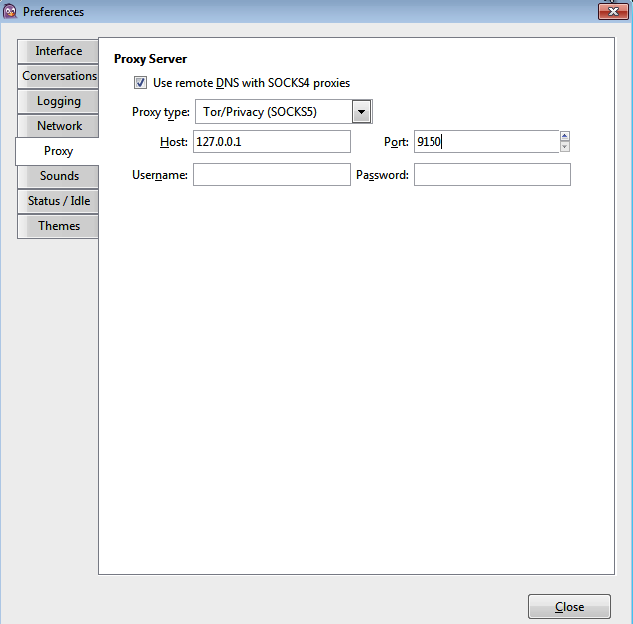Open the Themes tab
This screenshot has width=633, height=624.
click(x=58, y=226)
